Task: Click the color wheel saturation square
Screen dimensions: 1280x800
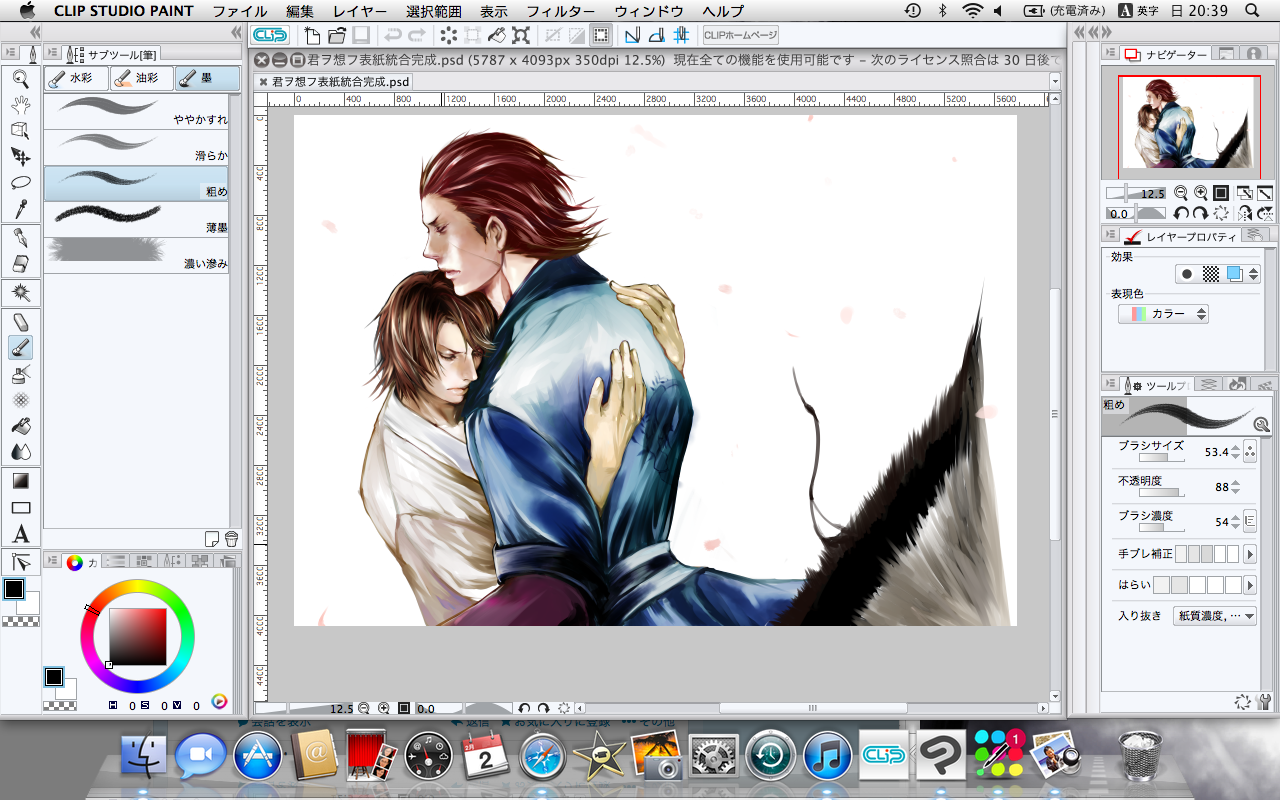Action: tap(137, 636)
